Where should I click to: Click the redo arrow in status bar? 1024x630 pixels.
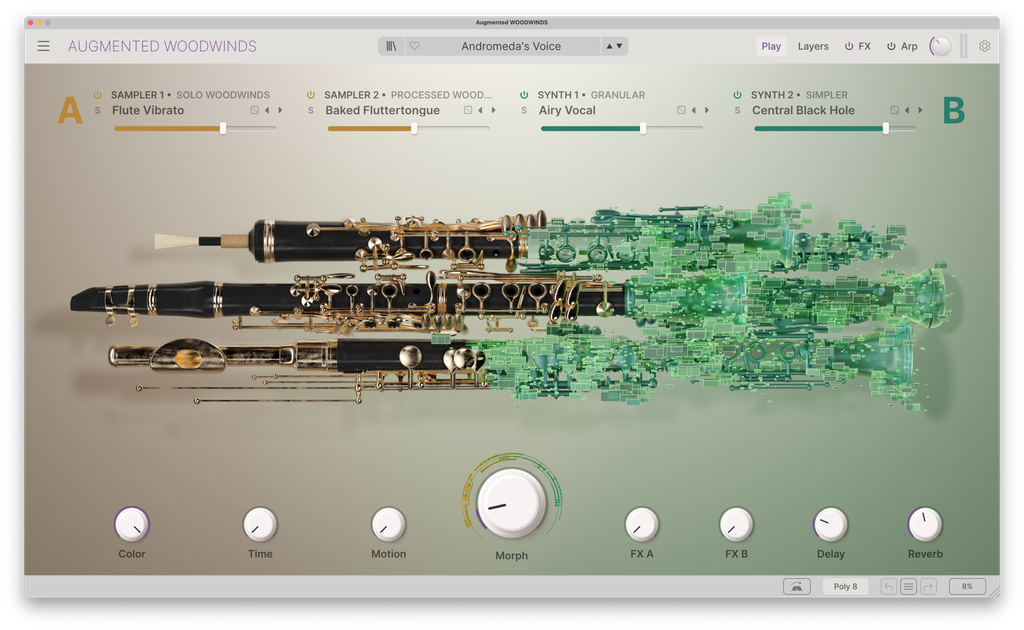[x=929, y=586]
